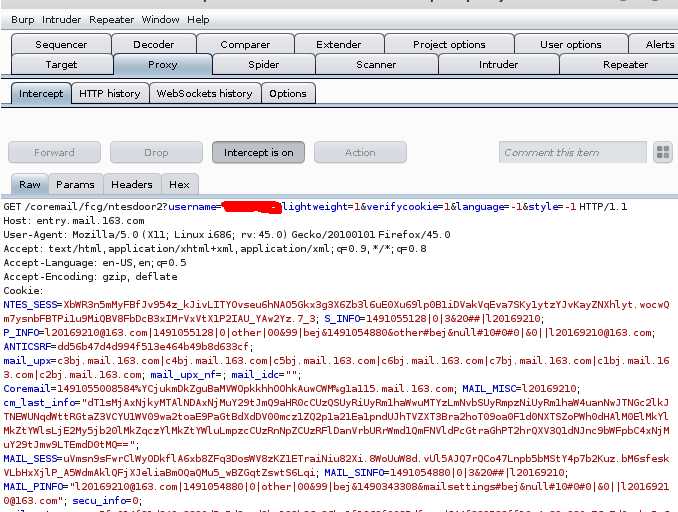Click the cm_last_info cookie name
Screen dimensions: 678x512
click(x=39, y=403)
